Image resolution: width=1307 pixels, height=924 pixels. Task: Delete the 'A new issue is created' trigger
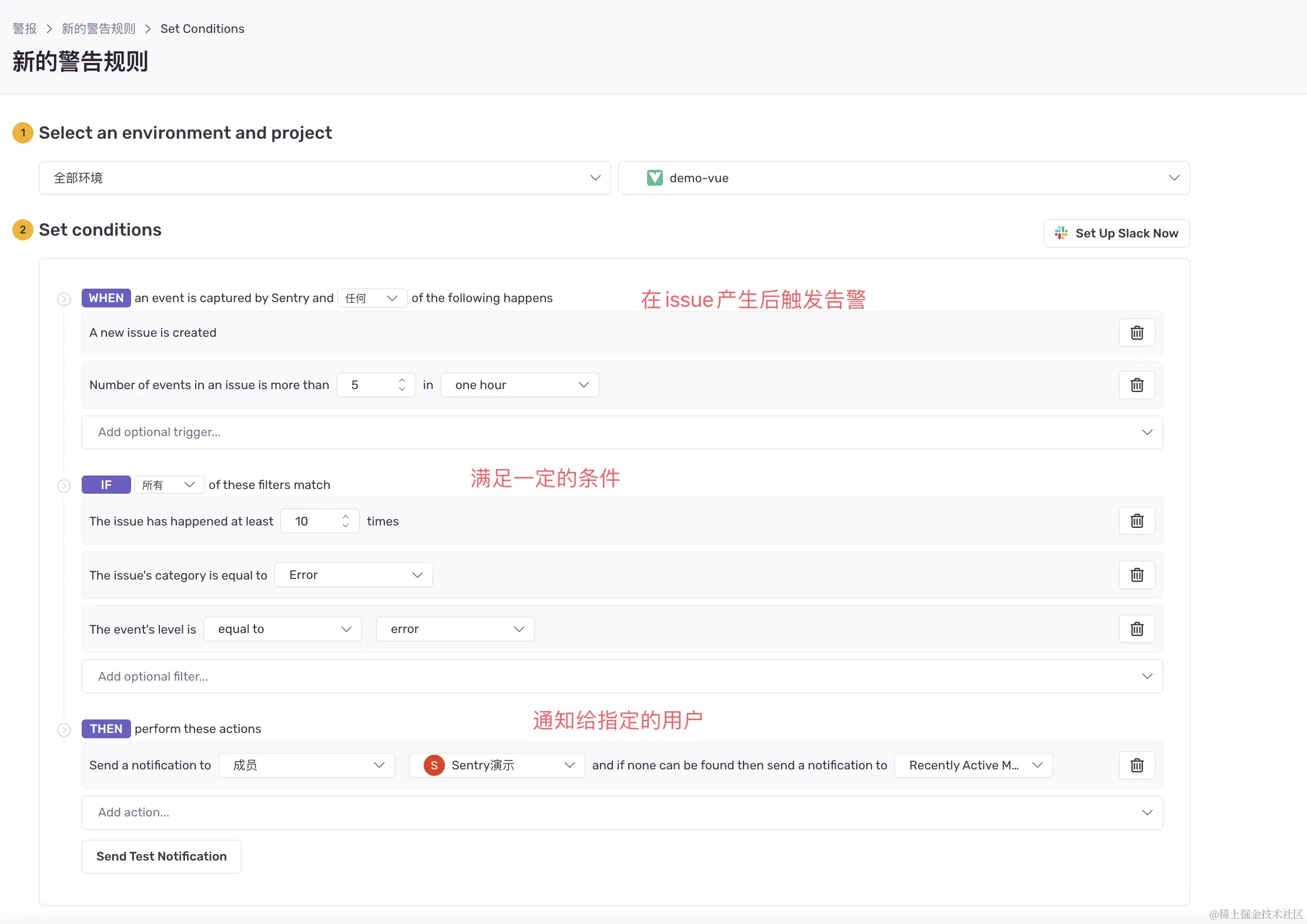click(1137, 333)
